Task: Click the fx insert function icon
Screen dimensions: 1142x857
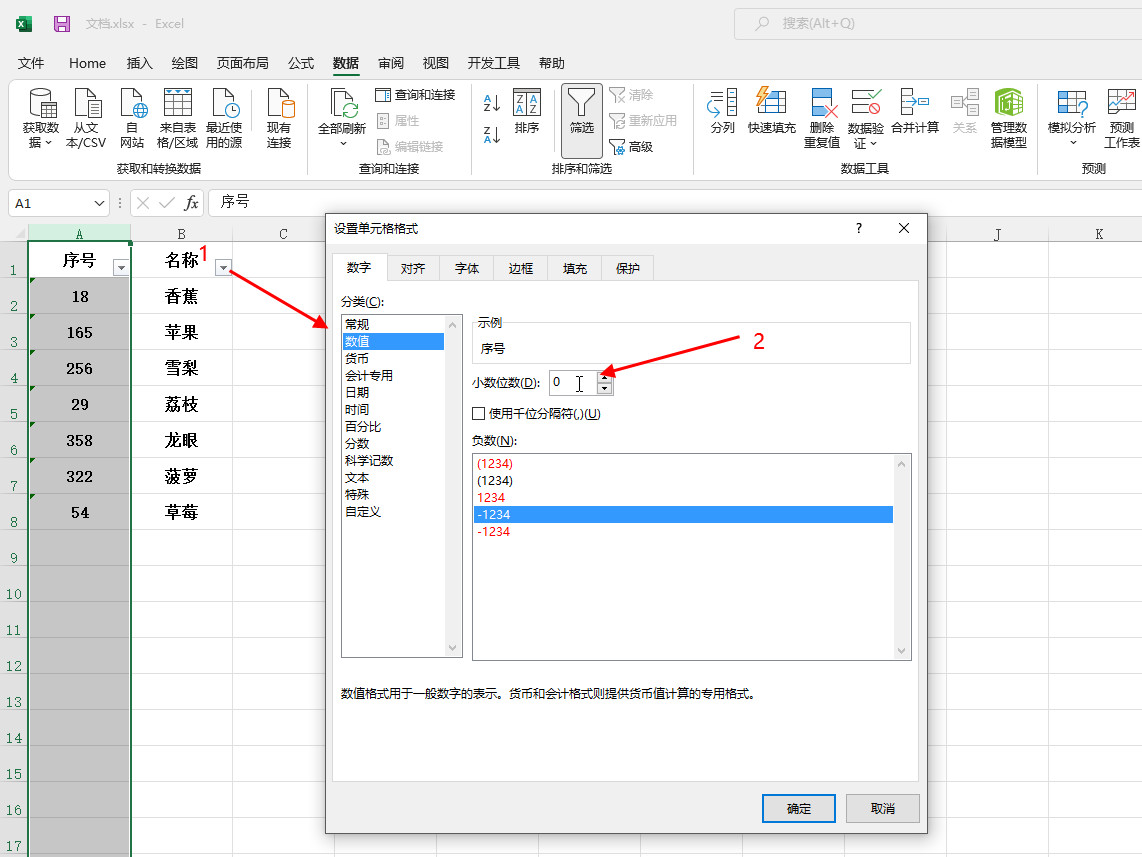Action: coord(191,203)
